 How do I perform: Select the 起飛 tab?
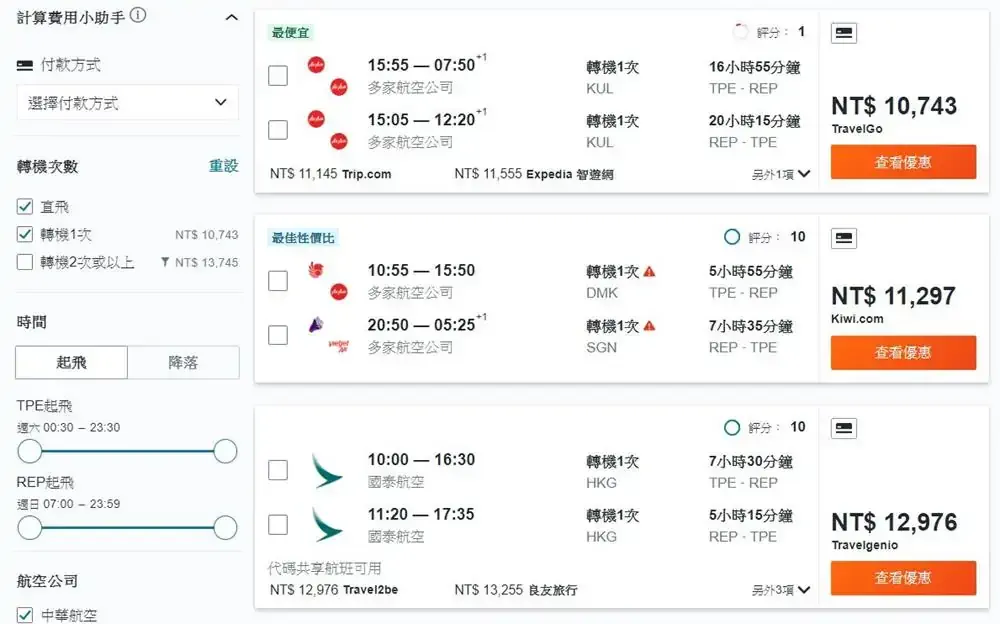[x=70, y=362]
